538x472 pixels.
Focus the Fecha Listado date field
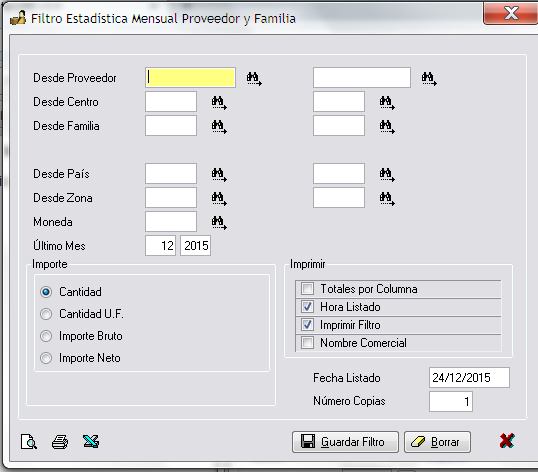pyautogui.click(x=469, y=378)
